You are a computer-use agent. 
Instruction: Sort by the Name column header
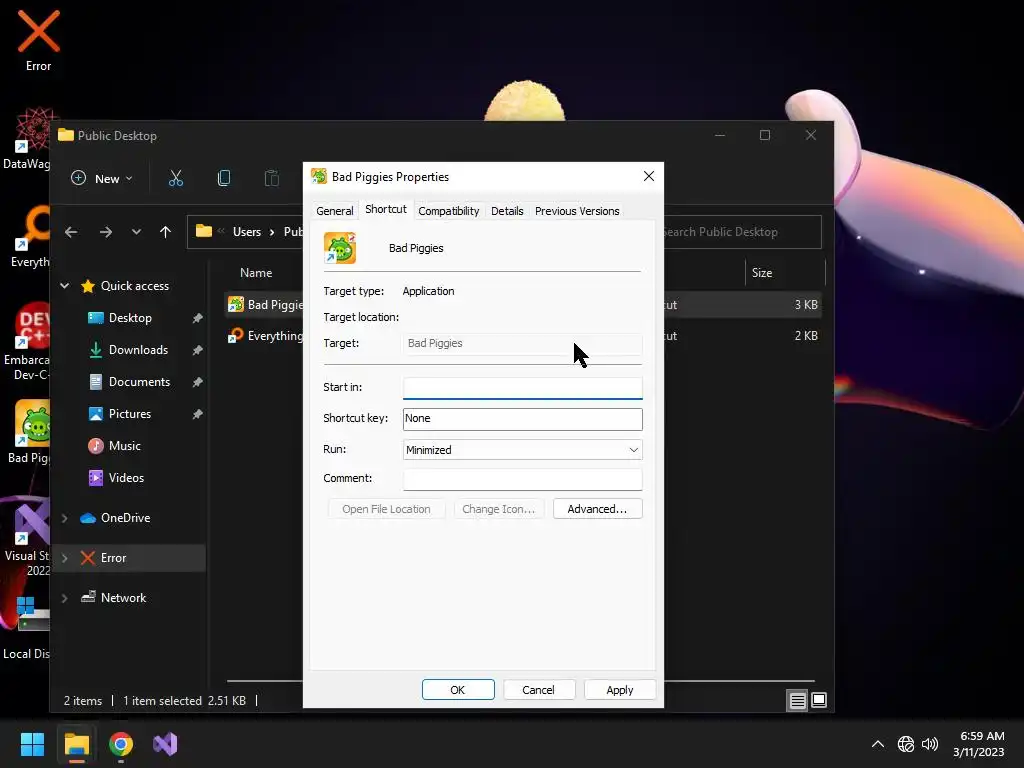click(x=256, y=273)
